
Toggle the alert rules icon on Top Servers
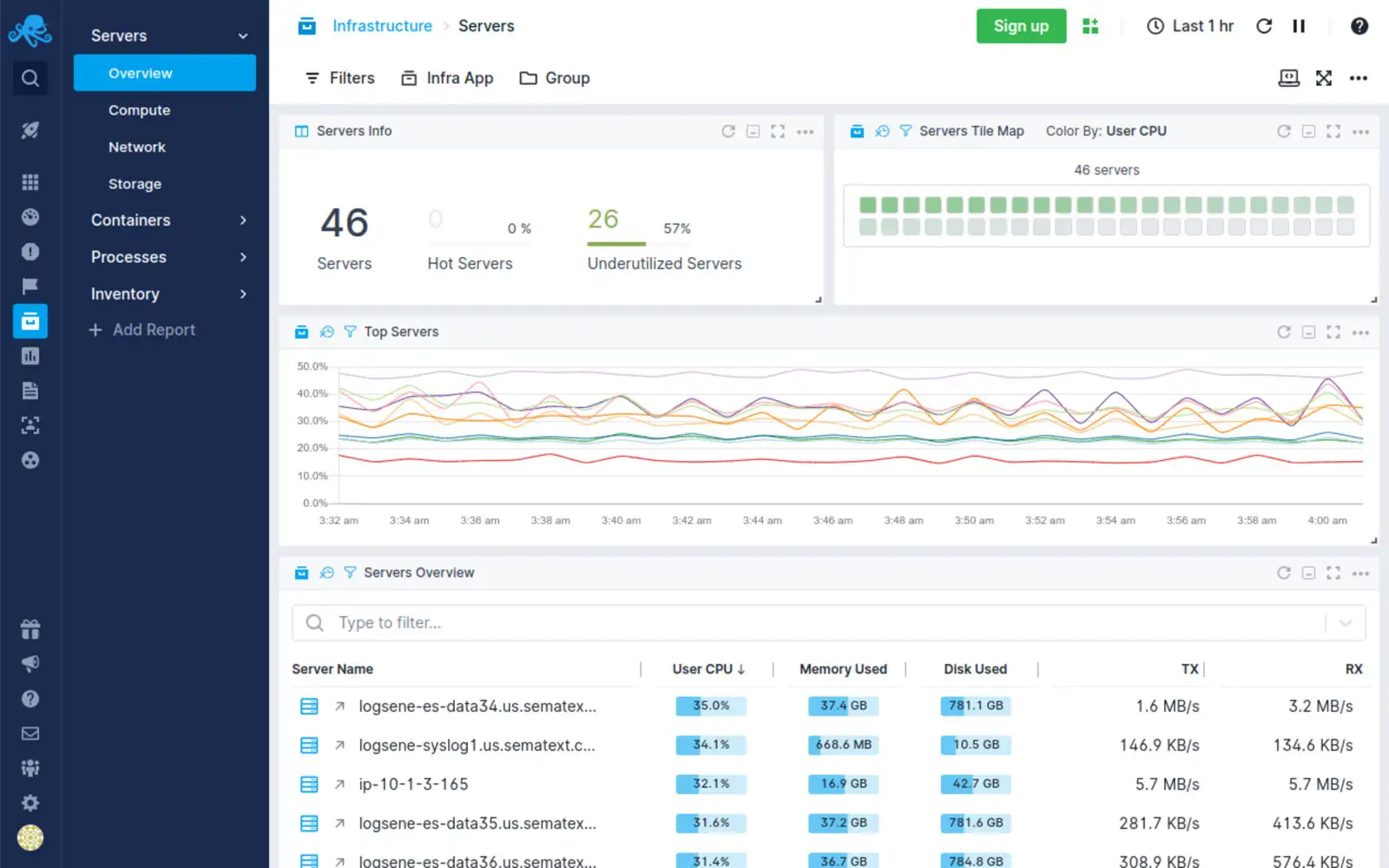326,332
